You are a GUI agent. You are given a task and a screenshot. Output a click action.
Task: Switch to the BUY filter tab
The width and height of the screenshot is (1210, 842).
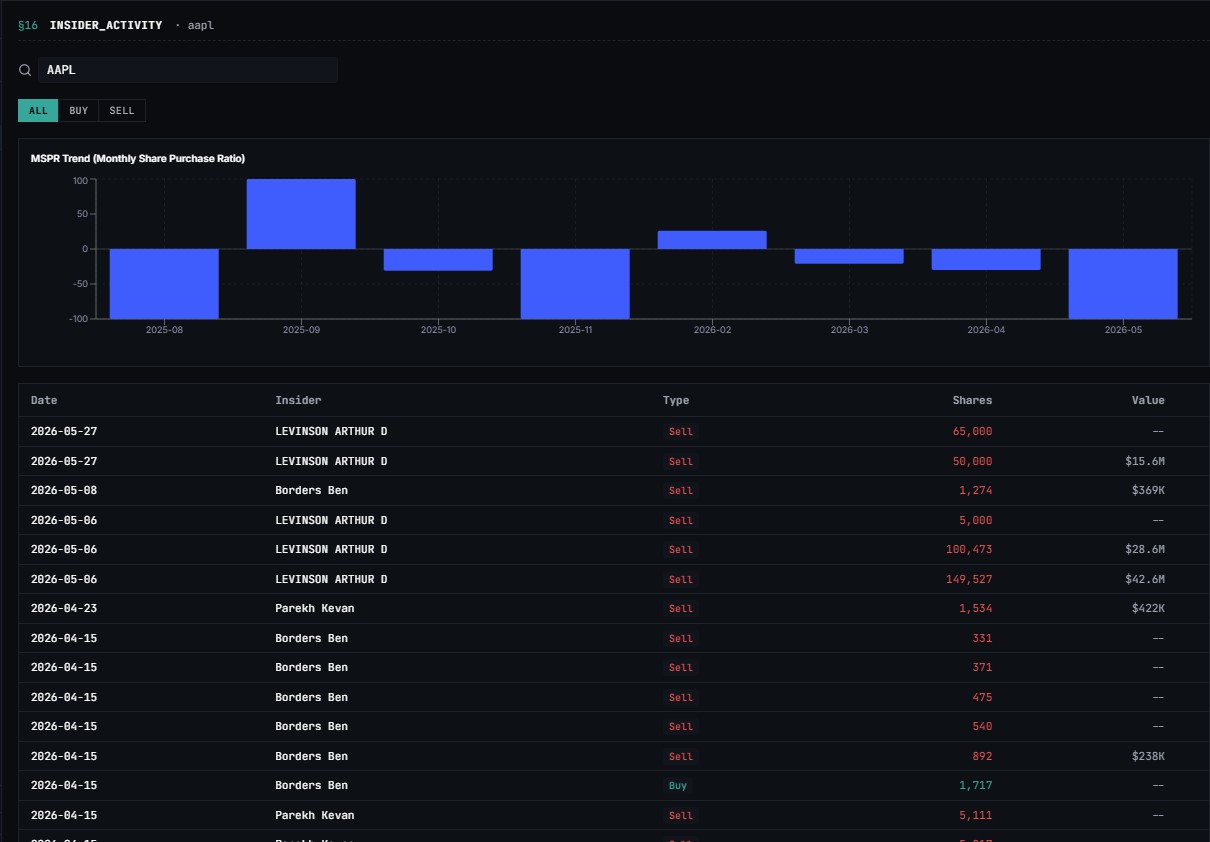[79, 111]
